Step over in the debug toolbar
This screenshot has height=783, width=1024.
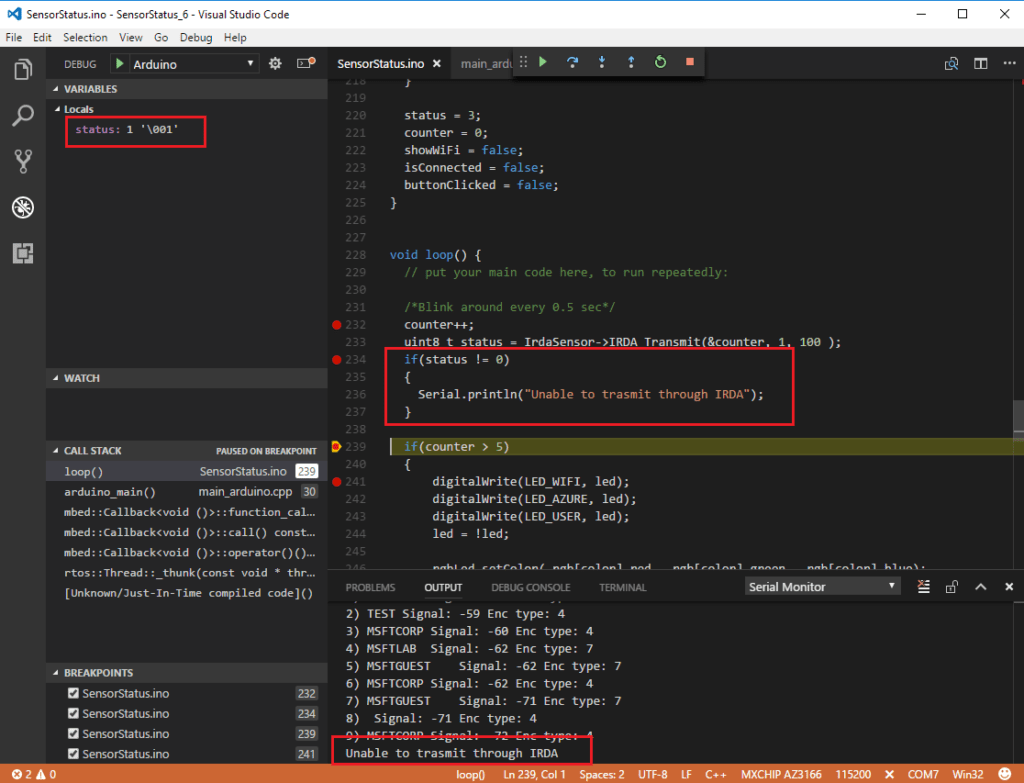click(572, 62)
